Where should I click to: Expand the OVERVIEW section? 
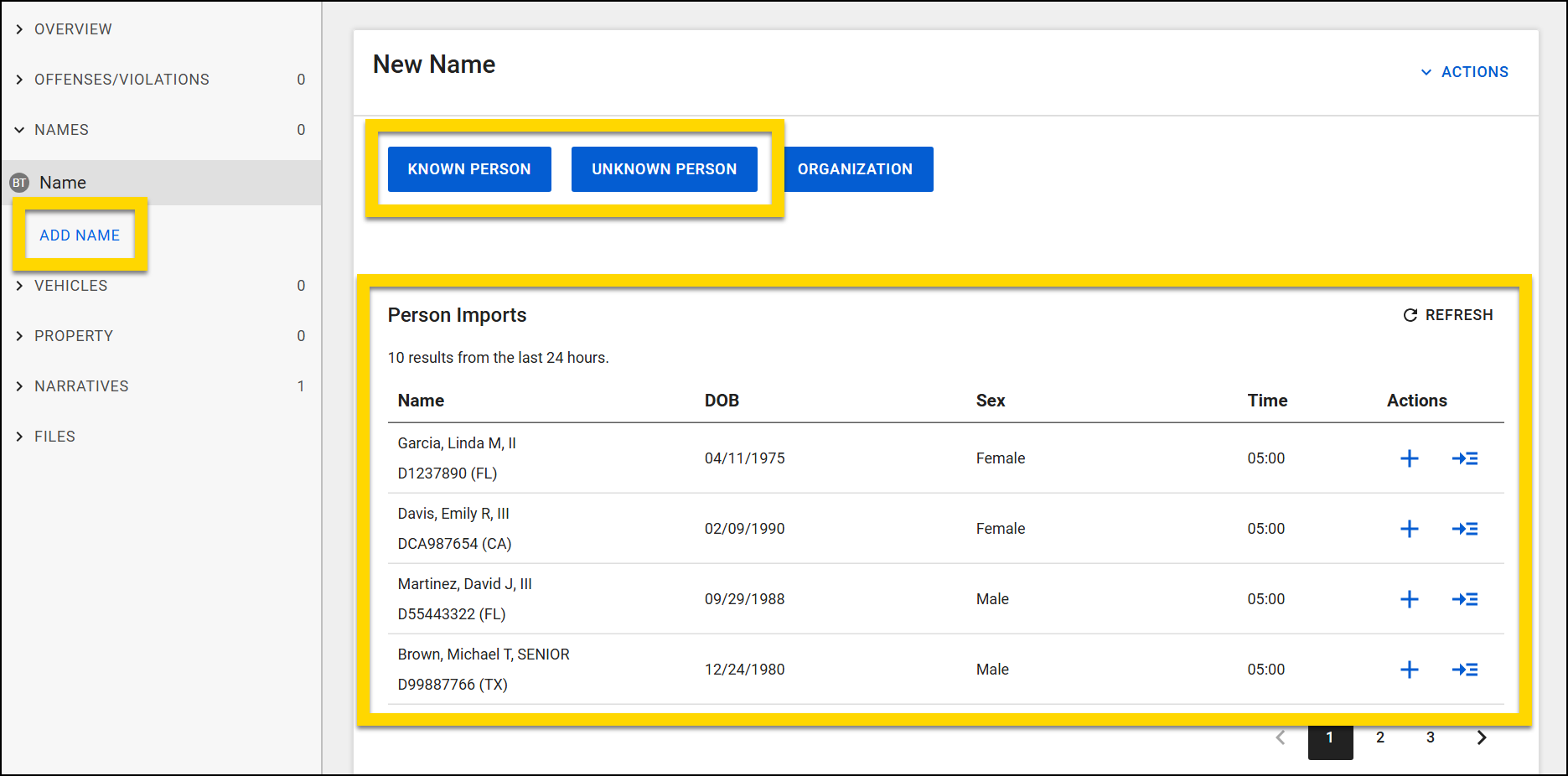[x=73, y=28]
